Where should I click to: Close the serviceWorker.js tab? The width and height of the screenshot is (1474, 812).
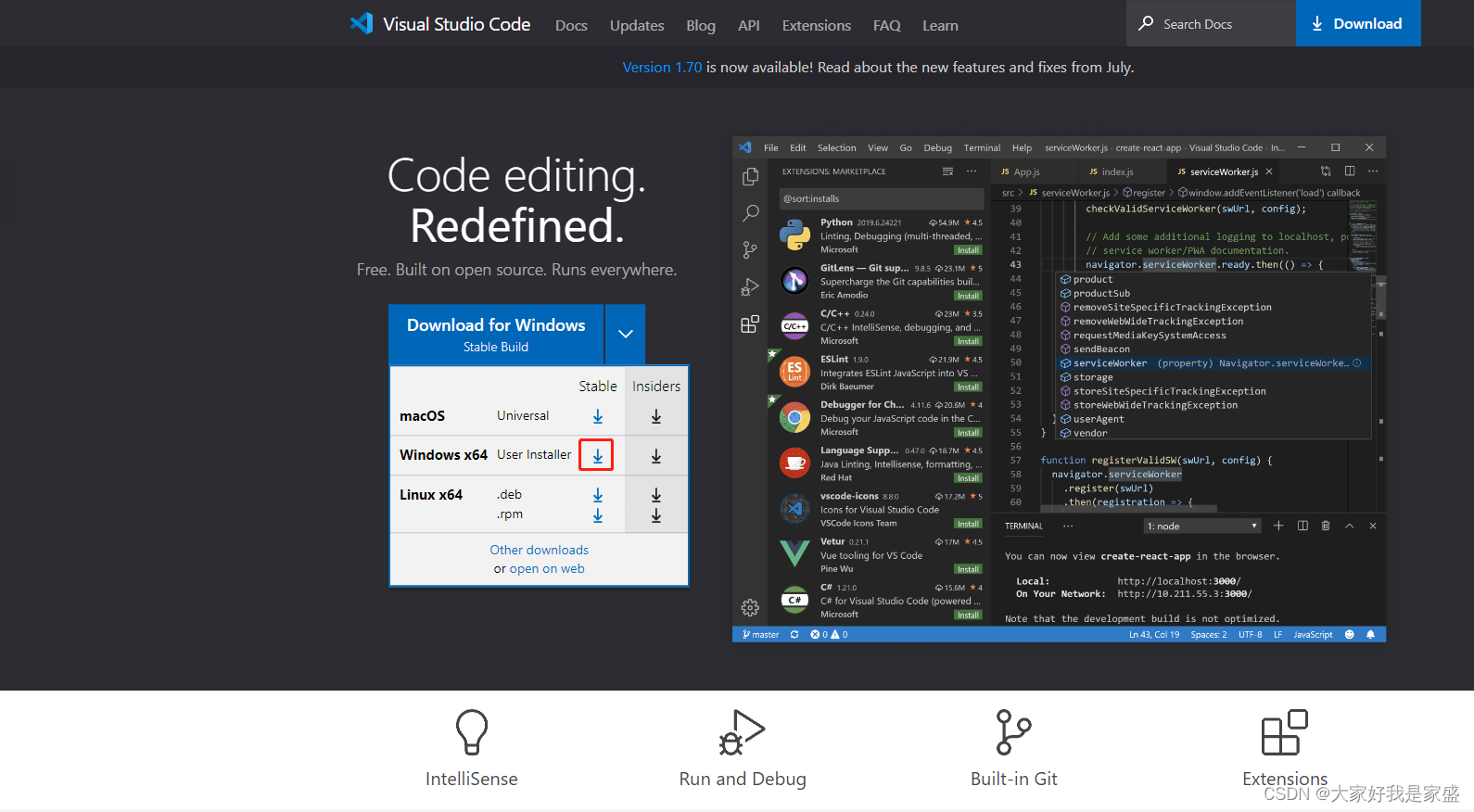pyautogui.click(x=1269, y=171)
